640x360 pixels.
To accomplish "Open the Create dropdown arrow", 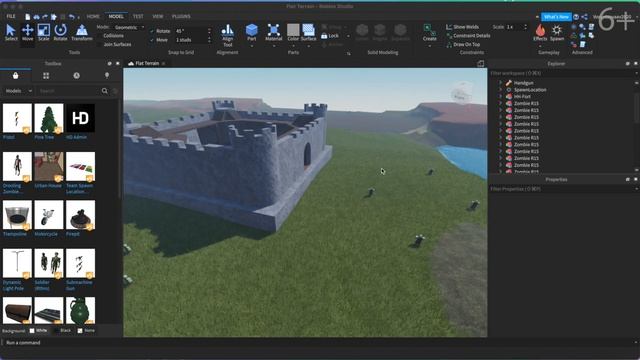I will (x=429, y=46).
